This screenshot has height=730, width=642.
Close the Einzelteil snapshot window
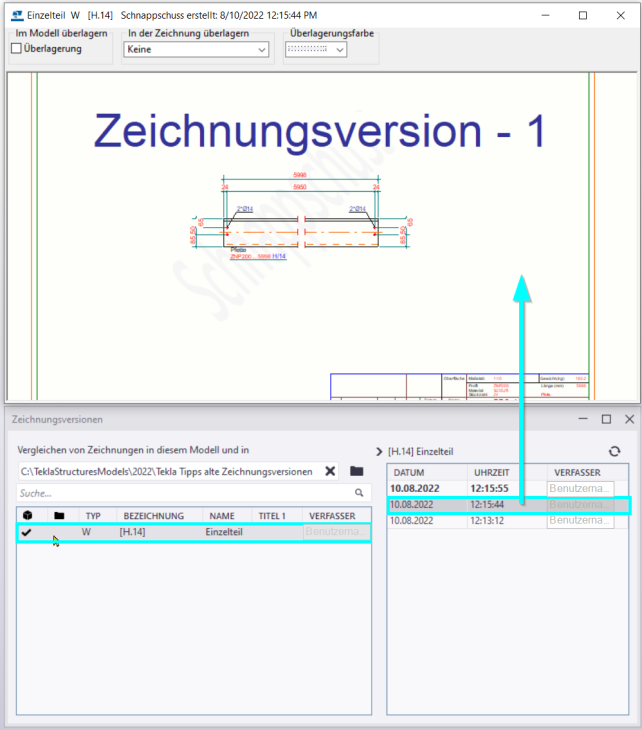pyautogui.click(x=621, y=15)
